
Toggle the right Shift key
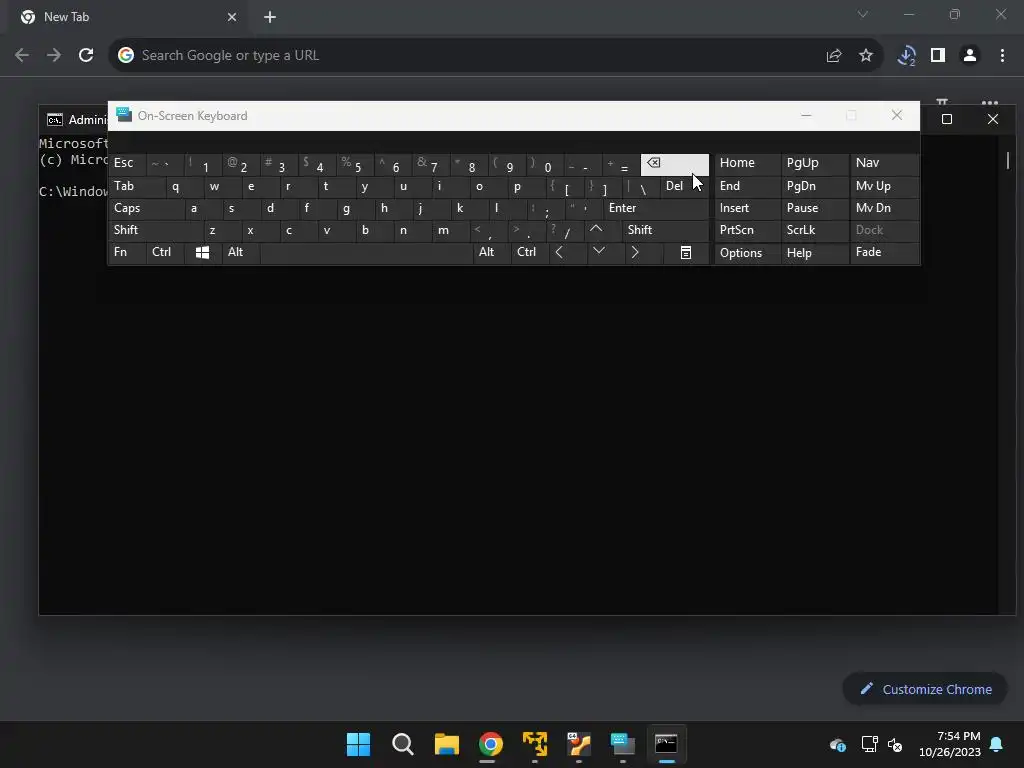click(x=665, y=230)
